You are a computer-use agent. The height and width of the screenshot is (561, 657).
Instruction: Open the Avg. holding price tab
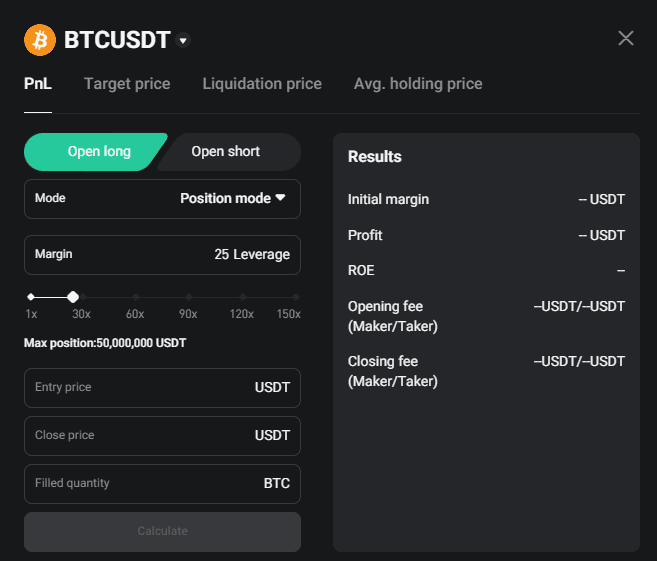point(418,84)
